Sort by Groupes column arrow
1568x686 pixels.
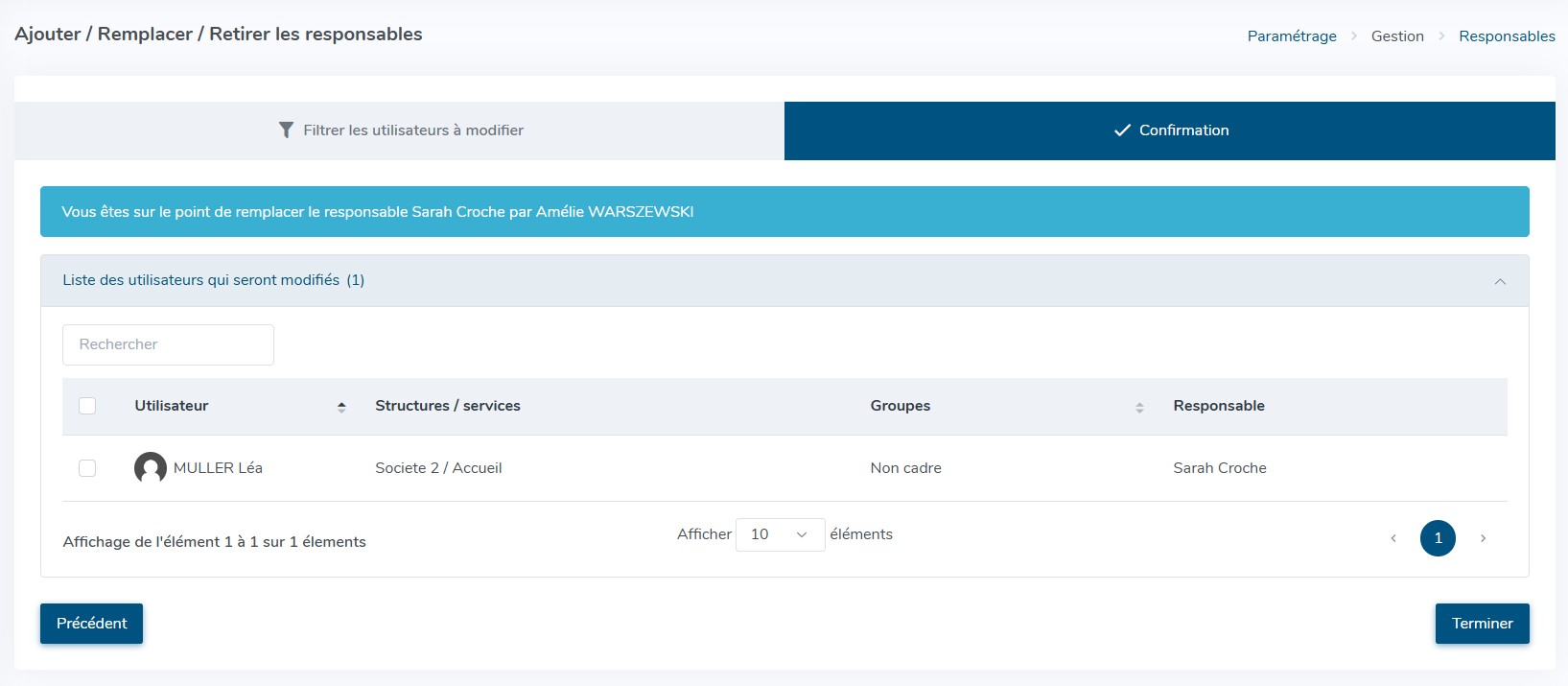coord(1139,407)
